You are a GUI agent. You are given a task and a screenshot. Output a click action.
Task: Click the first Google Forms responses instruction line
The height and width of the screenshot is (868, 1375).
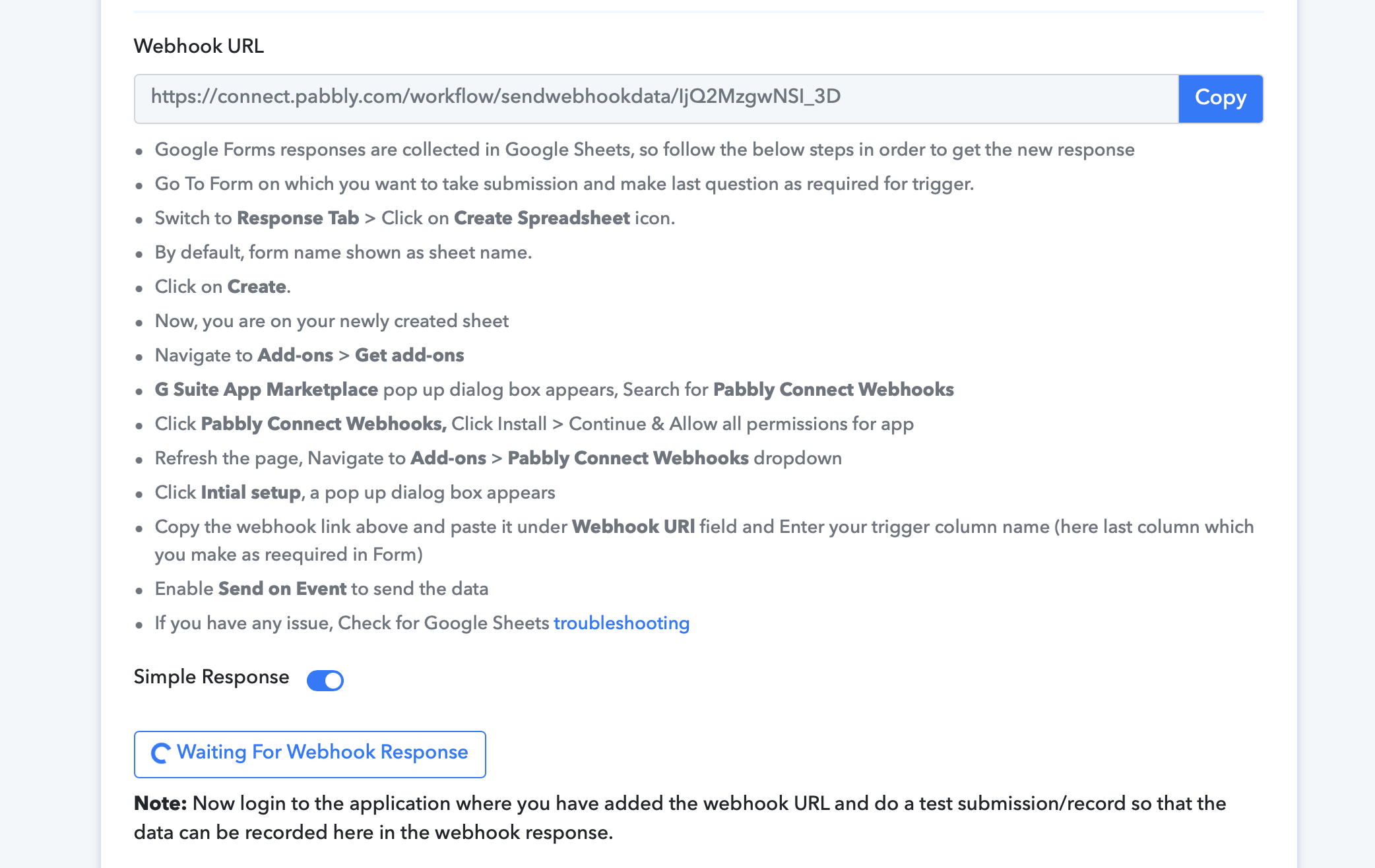[x=645, y=150]
